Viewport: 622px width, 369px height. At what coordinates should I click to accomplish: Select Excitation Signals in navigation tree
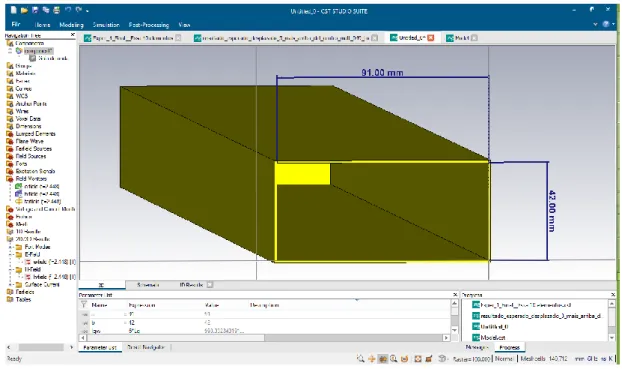(x=35, y=171)
